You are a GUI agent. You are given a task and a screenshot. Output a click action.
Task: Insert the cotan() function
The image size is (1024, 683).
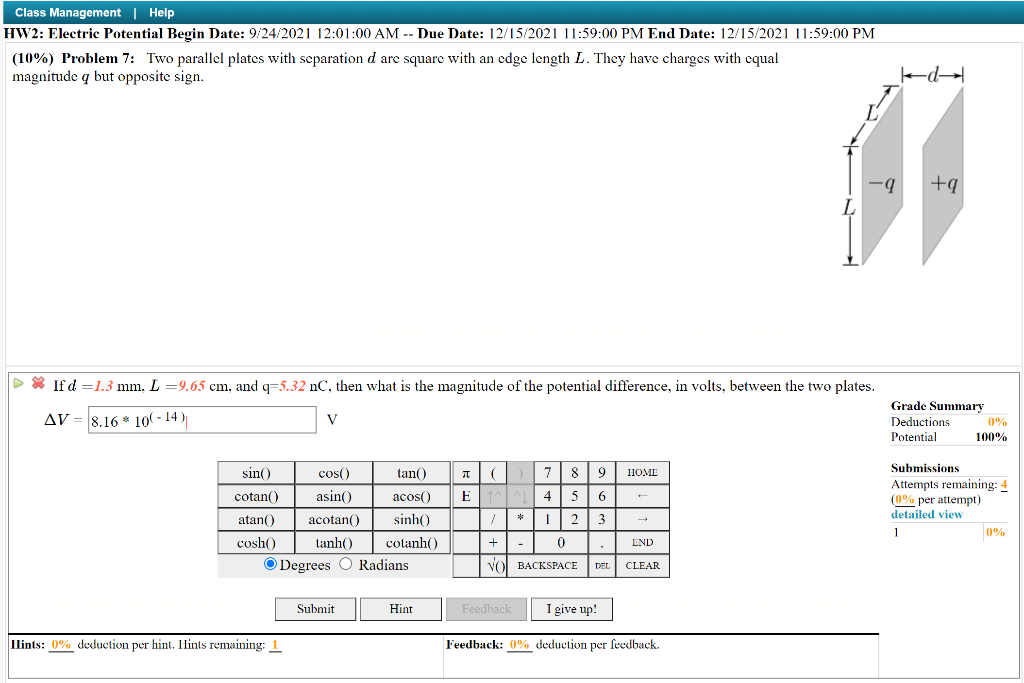pyautogui.click(x=256, y=496)
